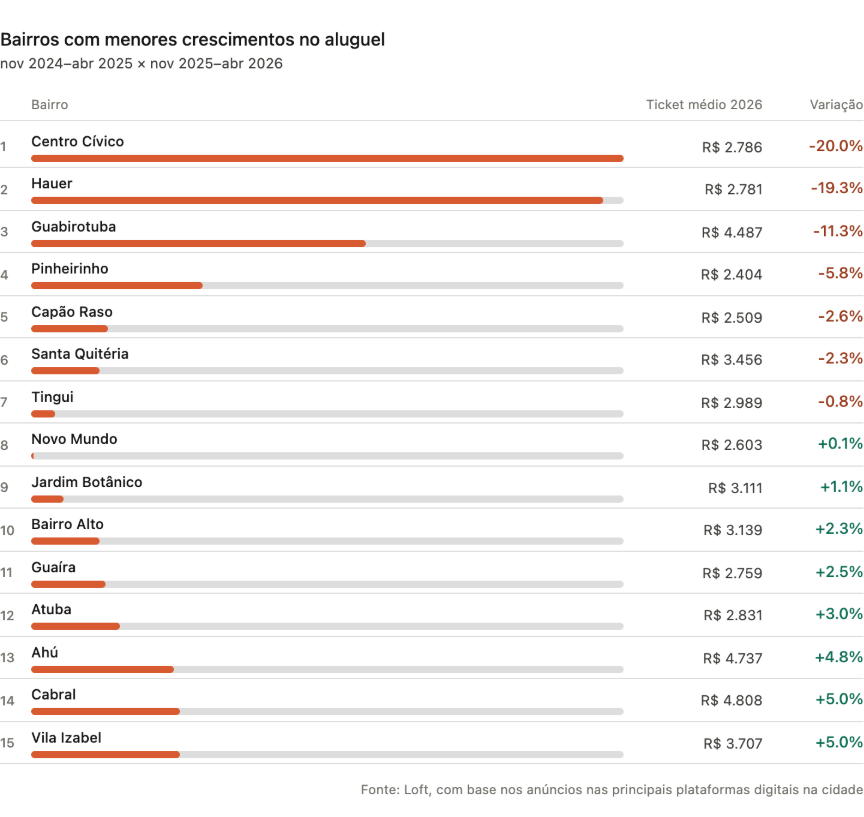Click the Jardim Botânico +1.1% variation
The width and height of the screenshot is (864, 817).
tap(841, 487)
